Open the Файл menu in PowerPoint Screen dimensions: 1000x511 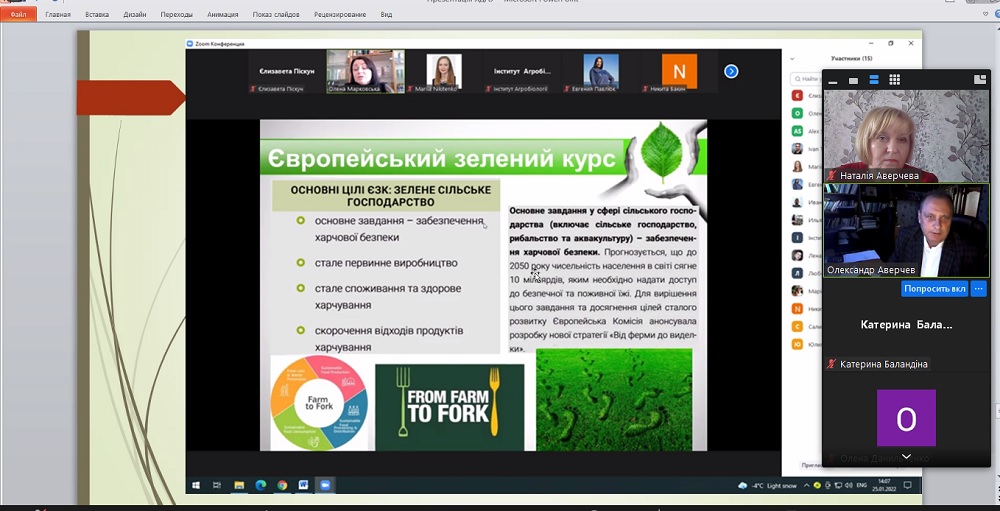point(18,14)
